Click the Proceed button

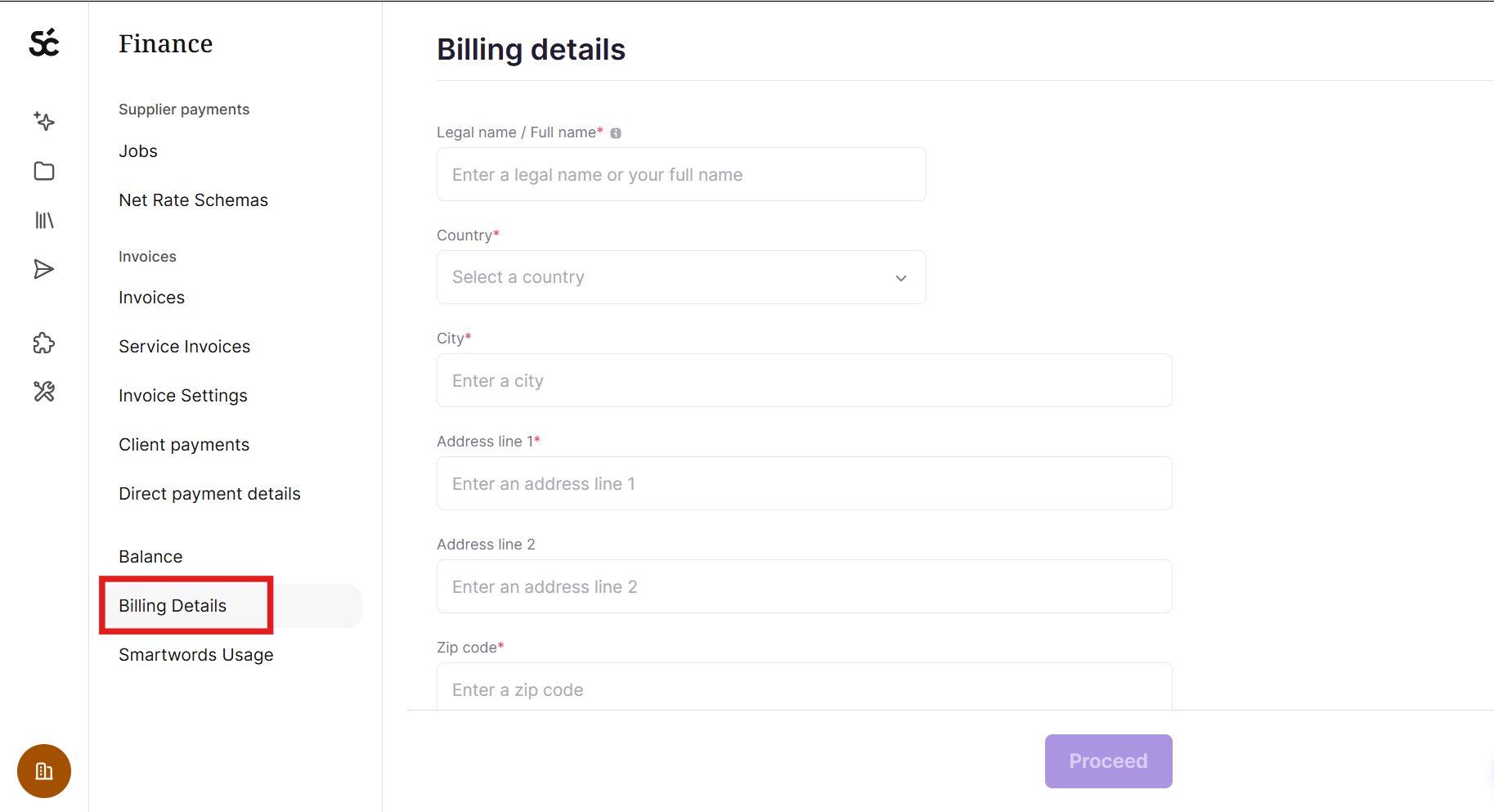tap(1108, 761)
